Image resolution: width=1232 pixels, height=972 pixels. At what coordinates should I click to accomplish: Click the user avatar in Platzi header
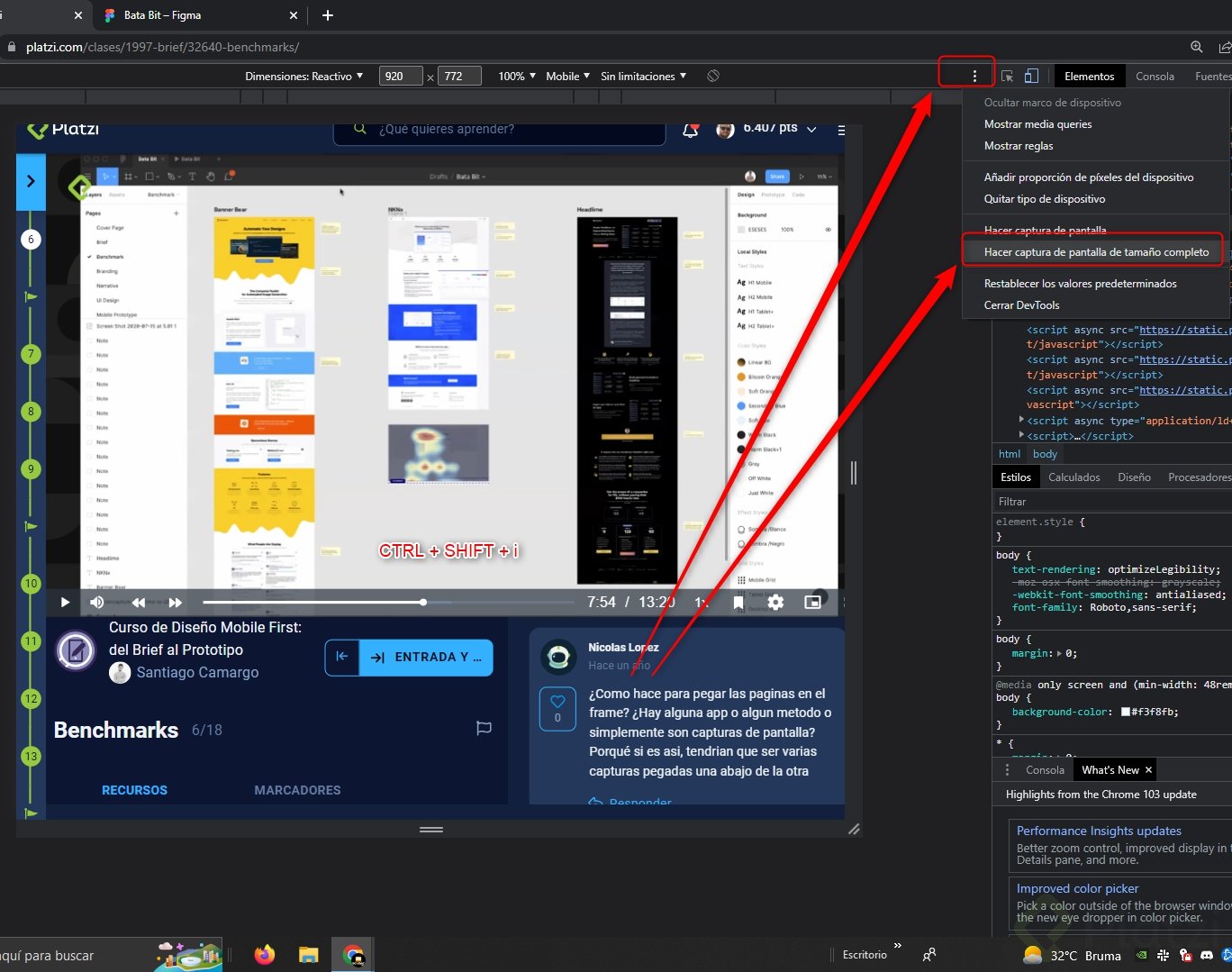tap(725, 130)
